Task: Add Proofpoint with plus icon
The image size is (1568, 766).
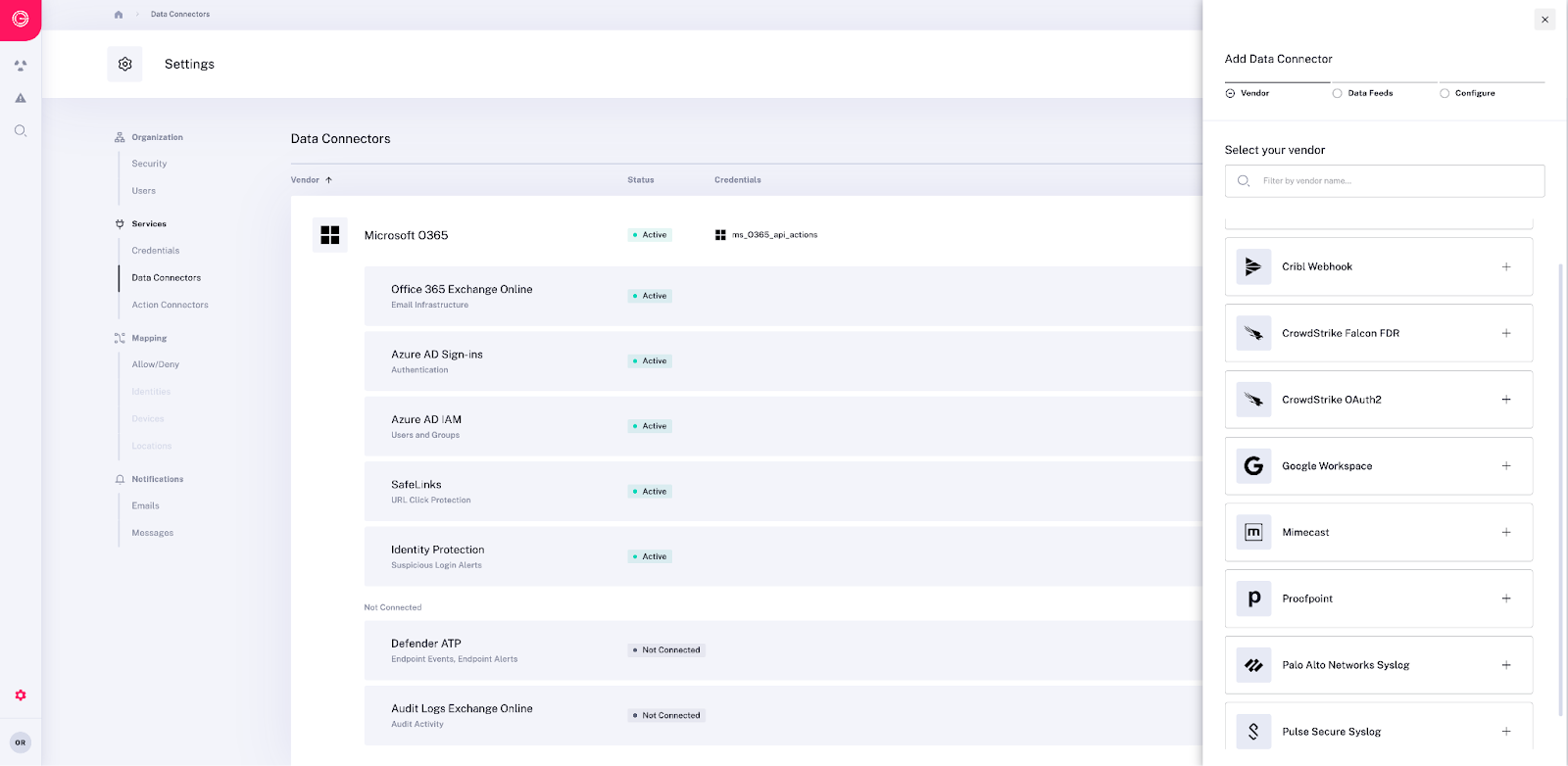Action: pos(1506,598)
